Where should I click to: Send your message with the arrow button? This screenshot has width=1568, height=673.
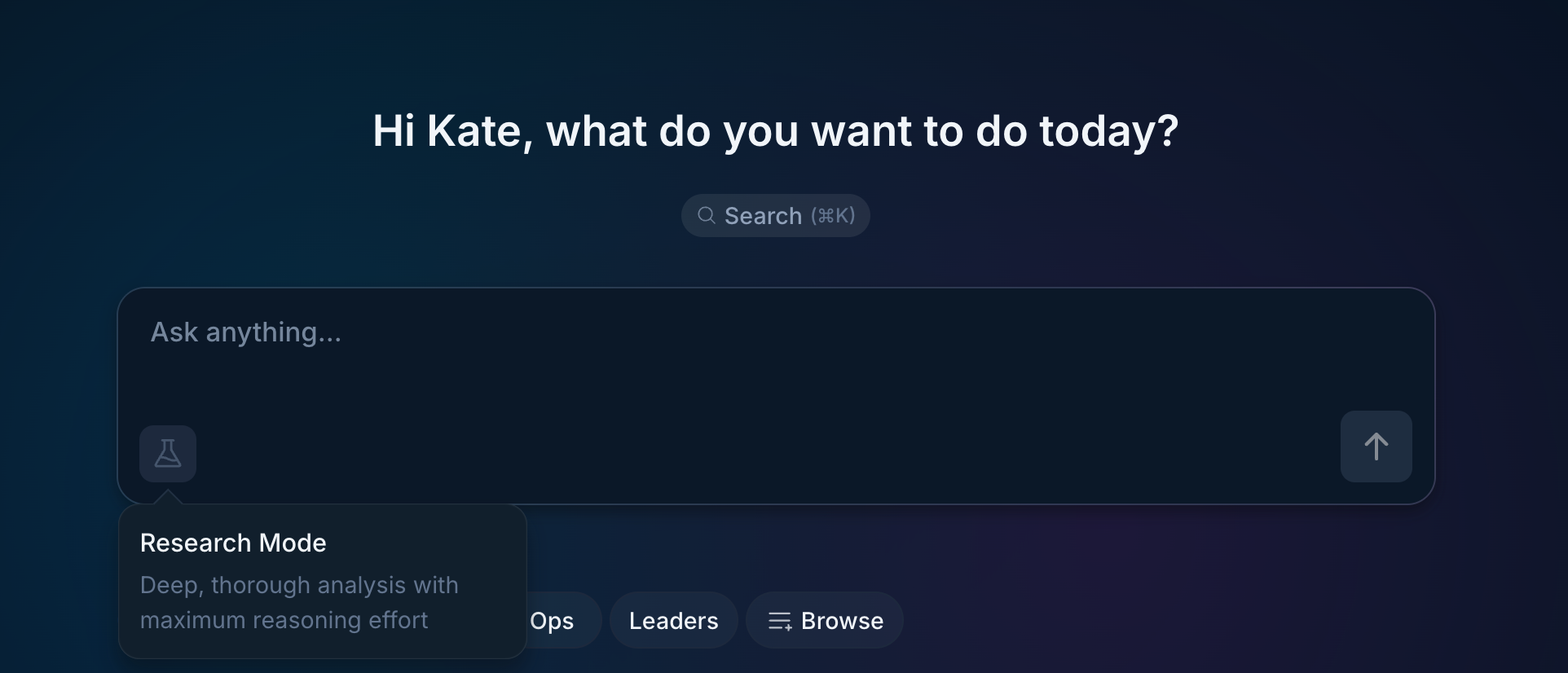[x=1376, y=446]
